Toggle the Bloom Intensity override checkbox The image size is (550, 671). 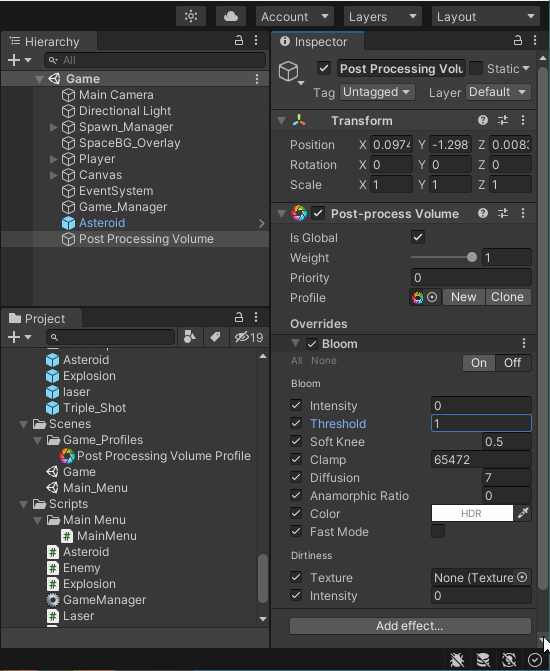(296, 405)
